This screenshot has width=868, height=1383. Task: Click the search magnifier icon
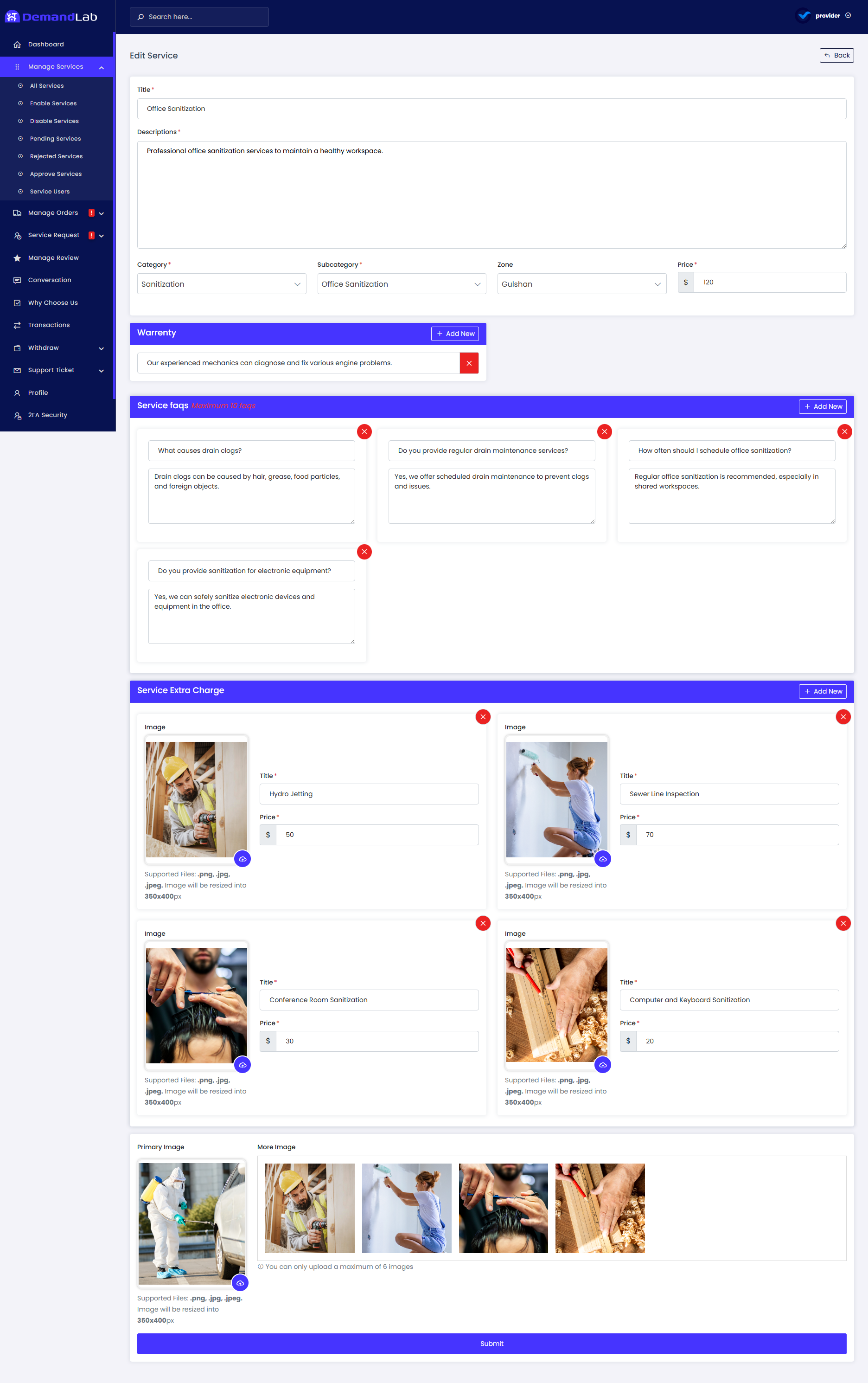click(140, 17)
